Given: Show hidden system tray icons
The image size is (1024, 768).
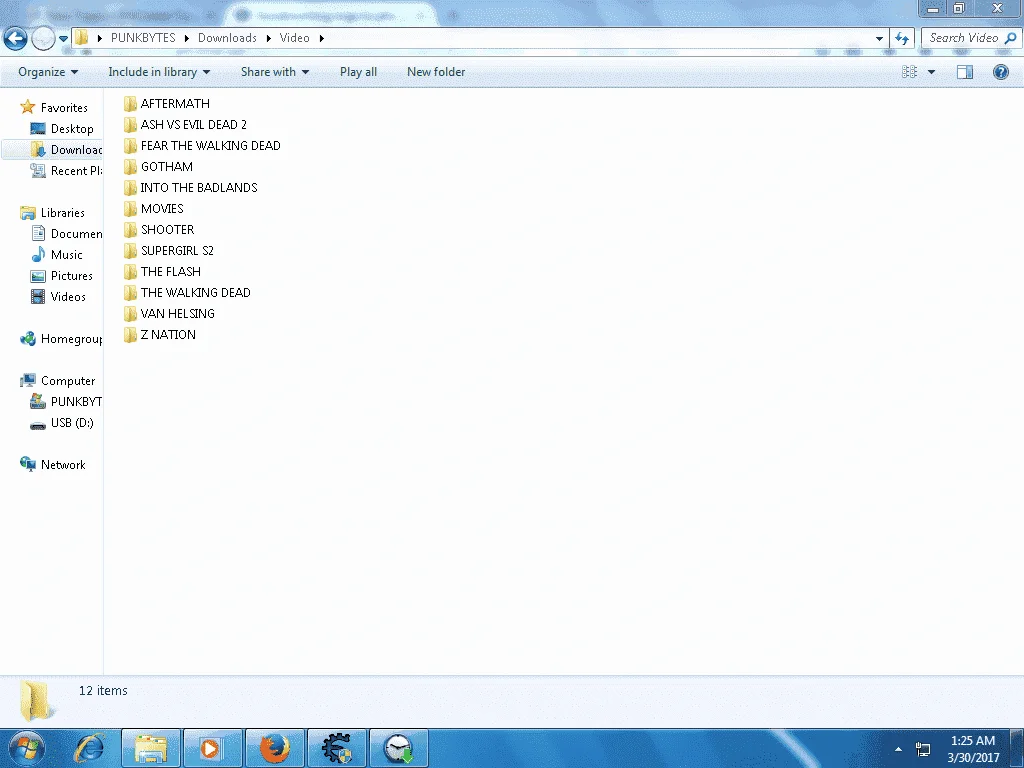Looking at the screenshot, I should (x=899, y=749).
